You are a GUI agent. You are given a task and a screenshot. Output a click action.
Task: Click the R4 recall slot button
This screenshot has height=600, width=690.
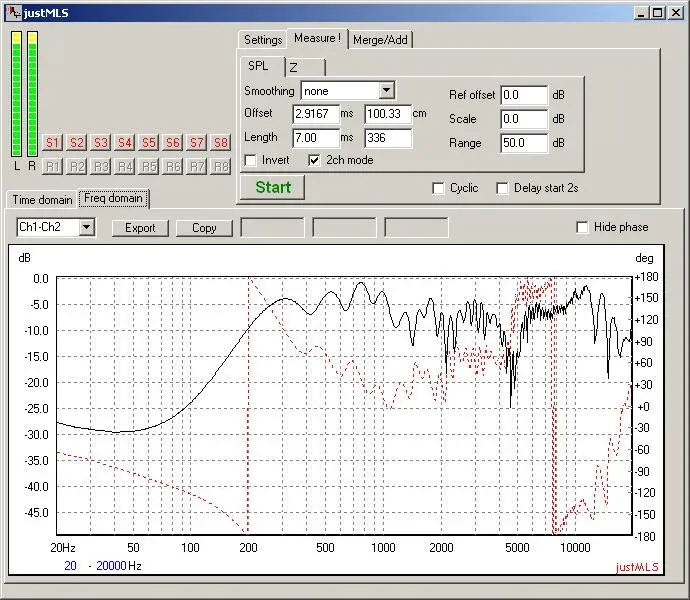point(125,166)
